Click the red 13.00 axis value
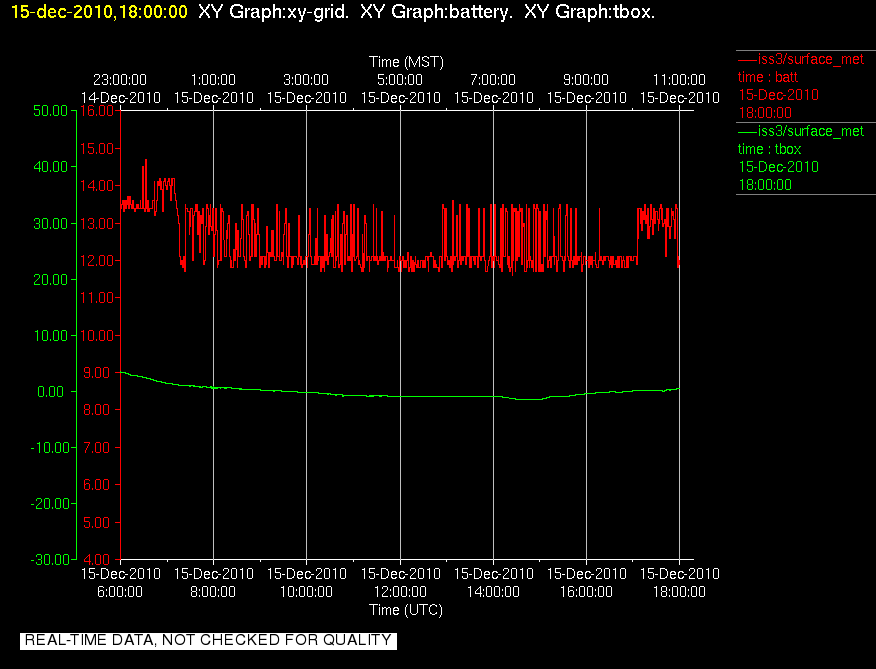 (98, 223)
